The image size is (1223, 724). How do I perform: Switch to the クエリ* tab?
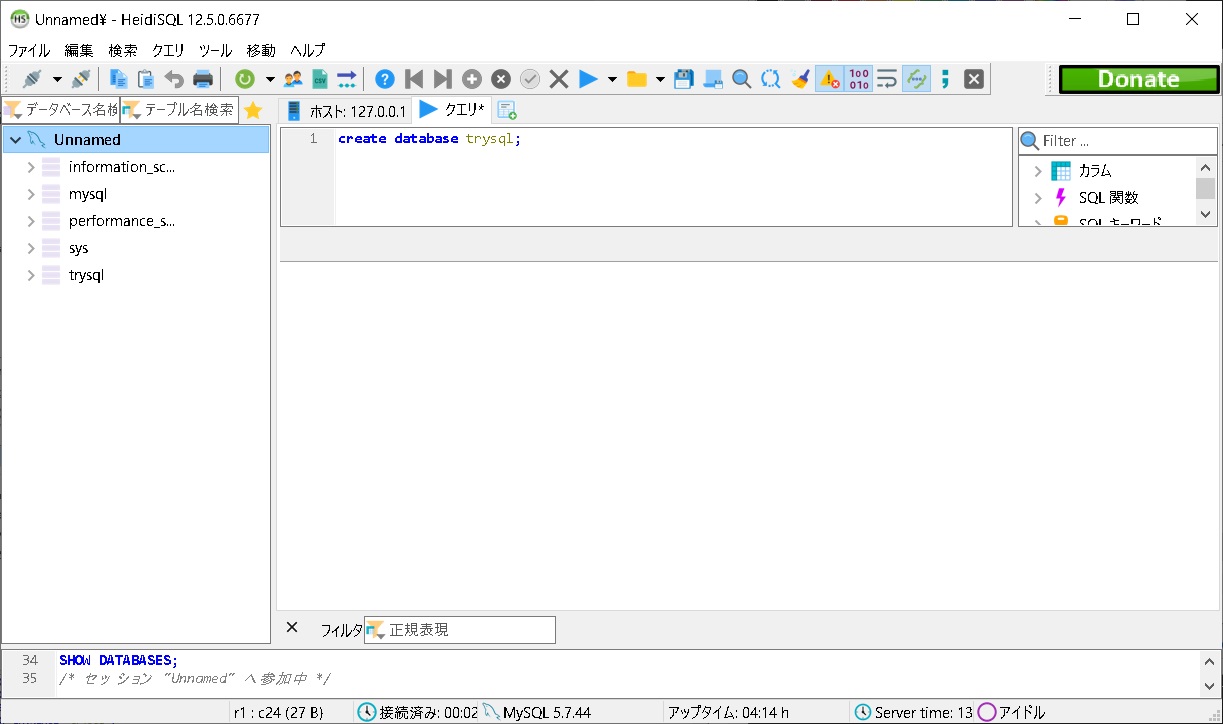click(x=452, y=109)
